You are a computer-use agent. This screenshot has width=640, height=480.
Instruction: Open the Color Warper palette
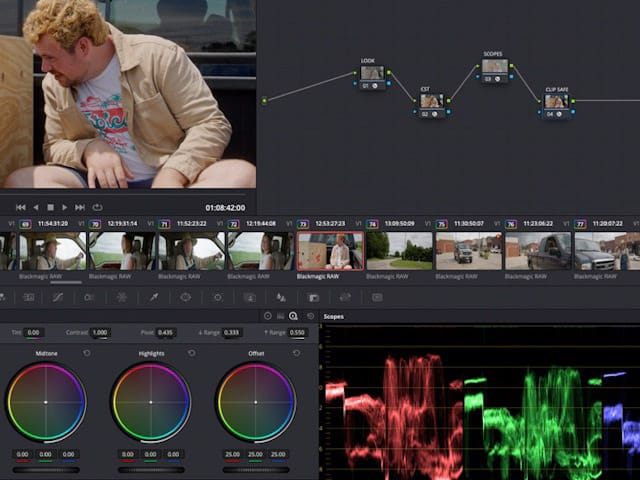[x=122, y=298]
